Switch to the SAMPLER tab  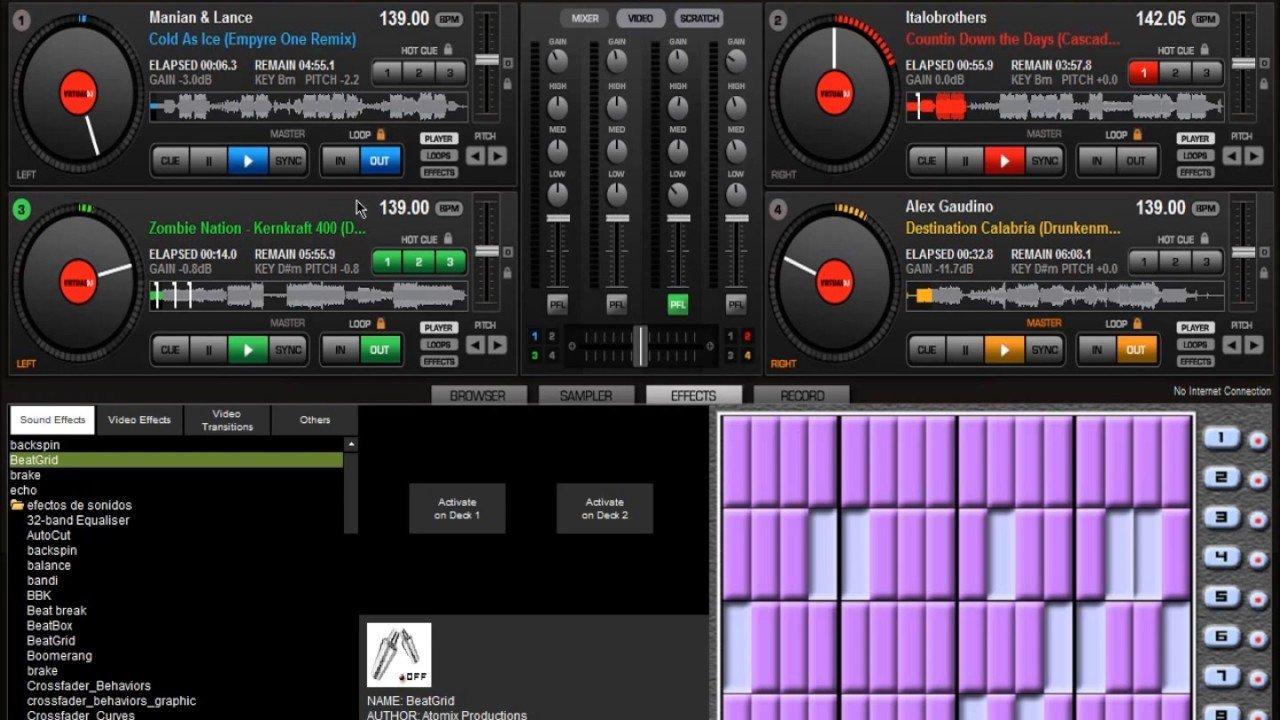[x=586, y=396]
